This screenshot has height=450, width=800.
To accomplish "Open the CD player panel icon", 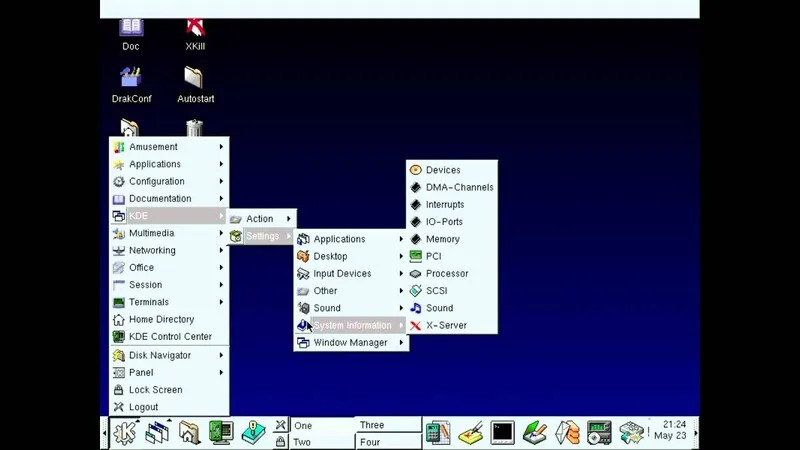I will 599,433.
